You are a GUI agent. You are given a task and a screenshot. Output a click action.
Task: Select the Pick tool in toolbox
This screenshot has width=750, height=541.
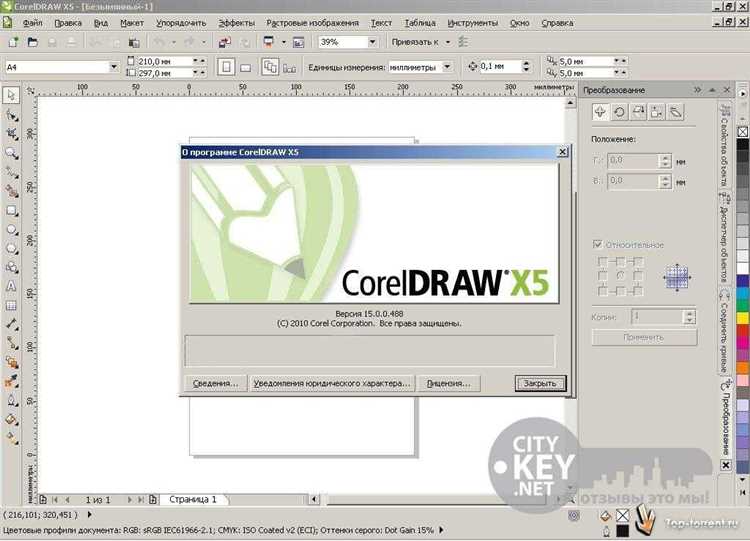11,95
